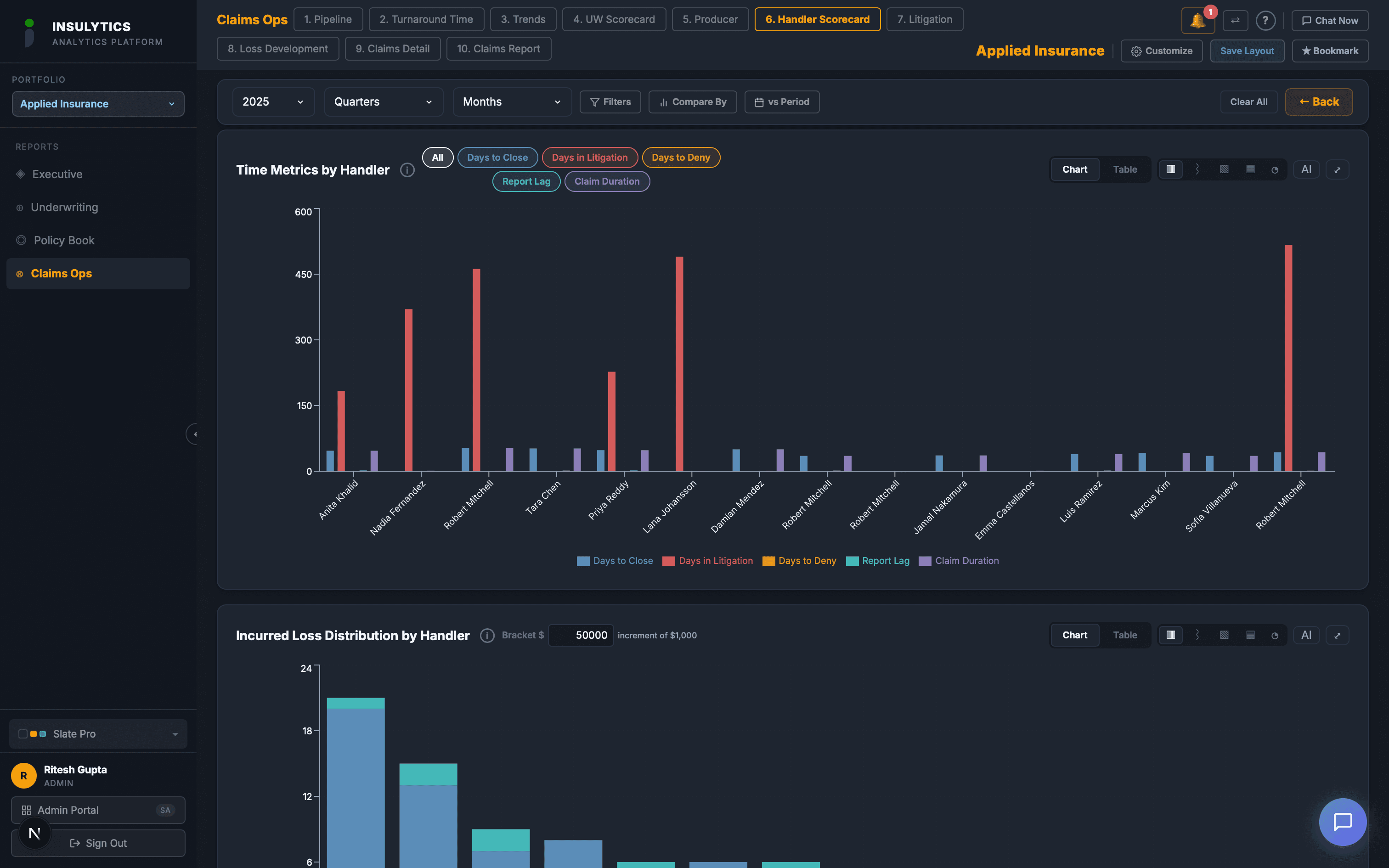Open the 2025 year dropdown
1389x868 pixels.
(x=273, y=101)
